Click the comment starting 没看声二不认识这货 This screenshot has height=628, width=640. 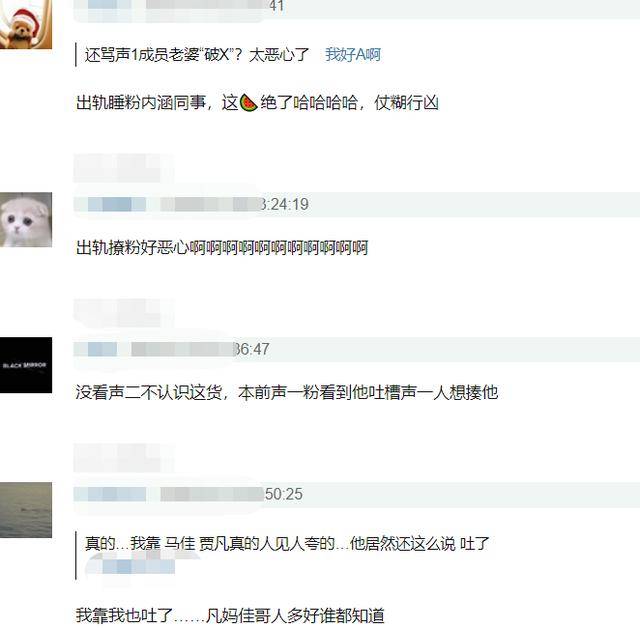(287, 392)
